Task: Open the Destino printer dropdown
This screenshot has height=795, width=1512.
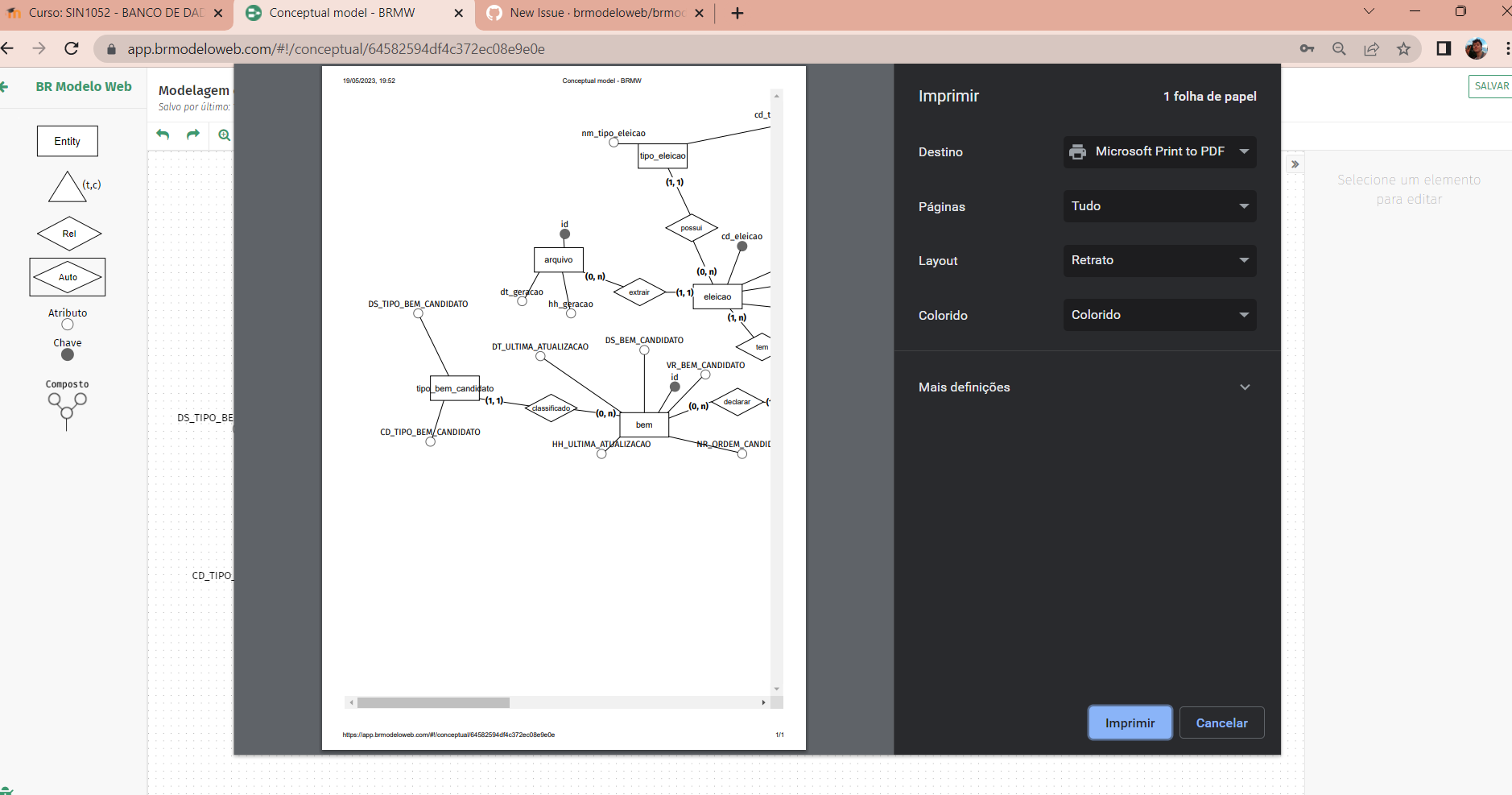Action: pyautogui.click(x=1159, y=151)
